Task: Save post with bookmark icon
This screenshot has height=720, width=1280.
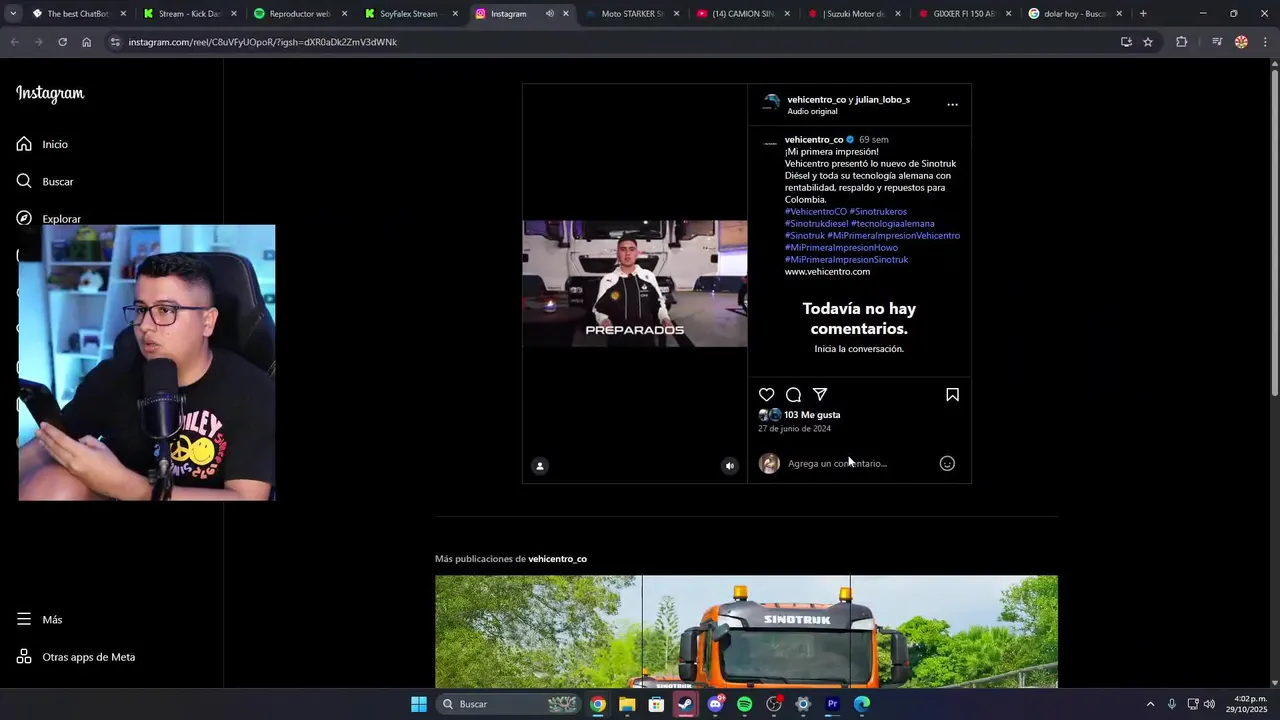Action: point(952,395)
